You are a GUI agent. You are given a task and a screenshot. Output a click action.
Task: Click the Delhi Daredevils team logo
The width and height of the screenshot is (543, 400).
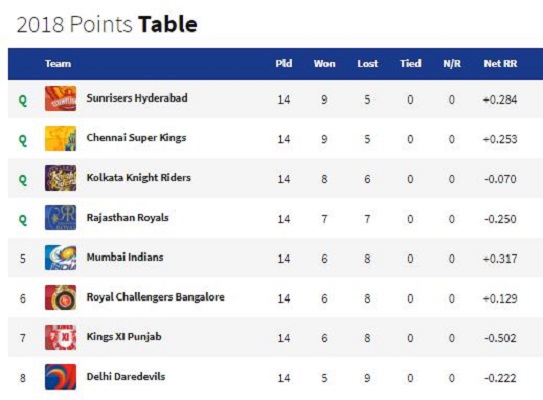click(x=60, y=377)
